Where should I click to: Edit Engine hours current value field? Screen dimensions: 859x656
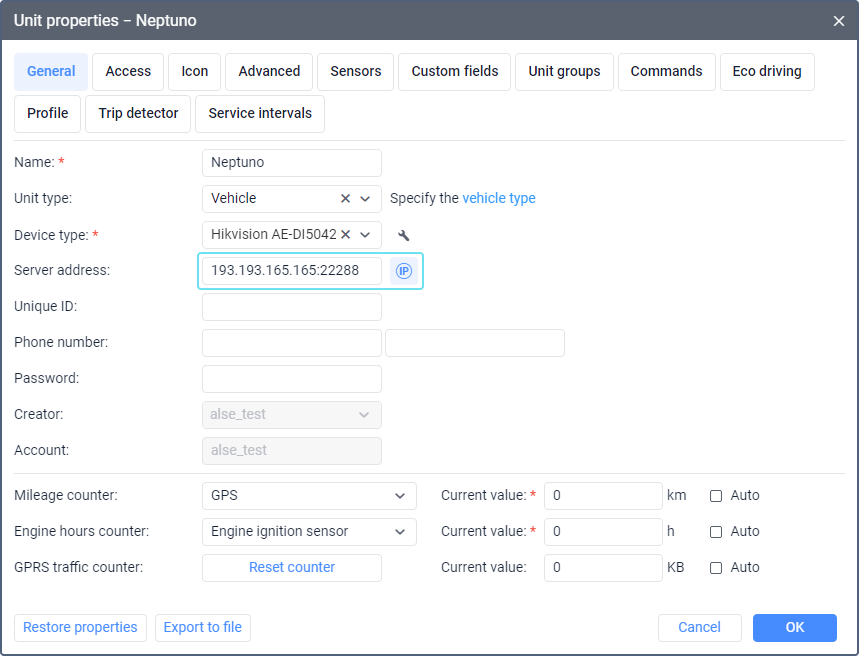click(x=603, y=532)
